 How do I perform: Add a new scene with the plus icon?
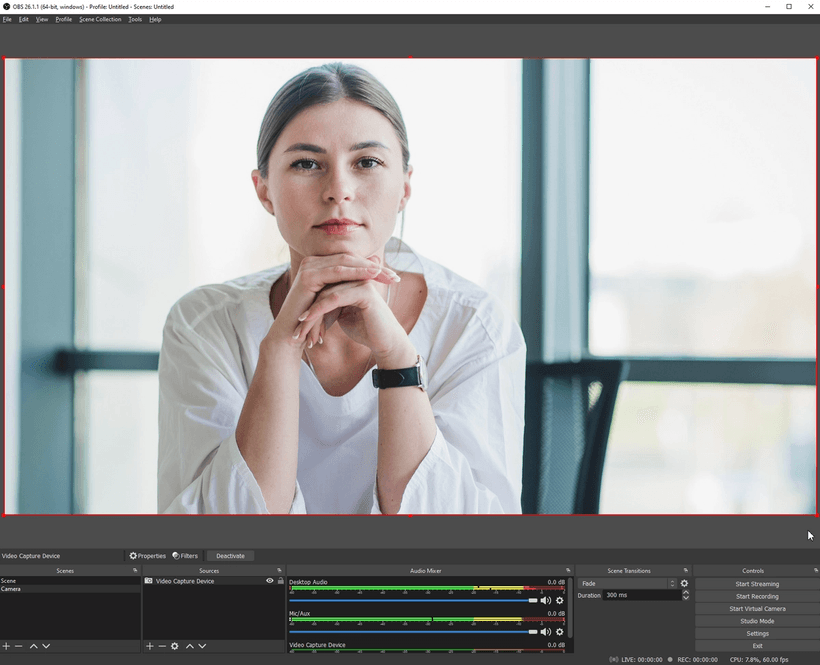click(x=6, y=646)
